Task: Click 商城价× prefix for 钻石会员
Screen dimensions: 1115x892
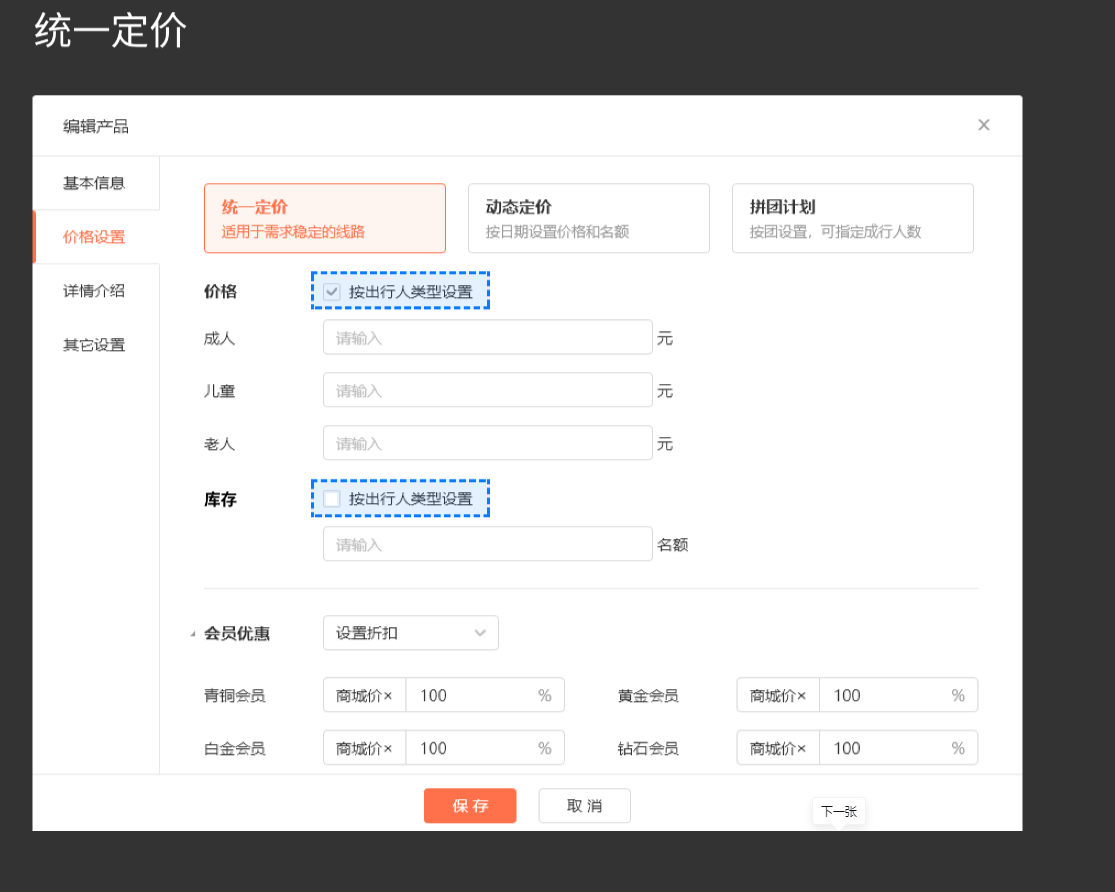Action: click(x=778, y=748)
